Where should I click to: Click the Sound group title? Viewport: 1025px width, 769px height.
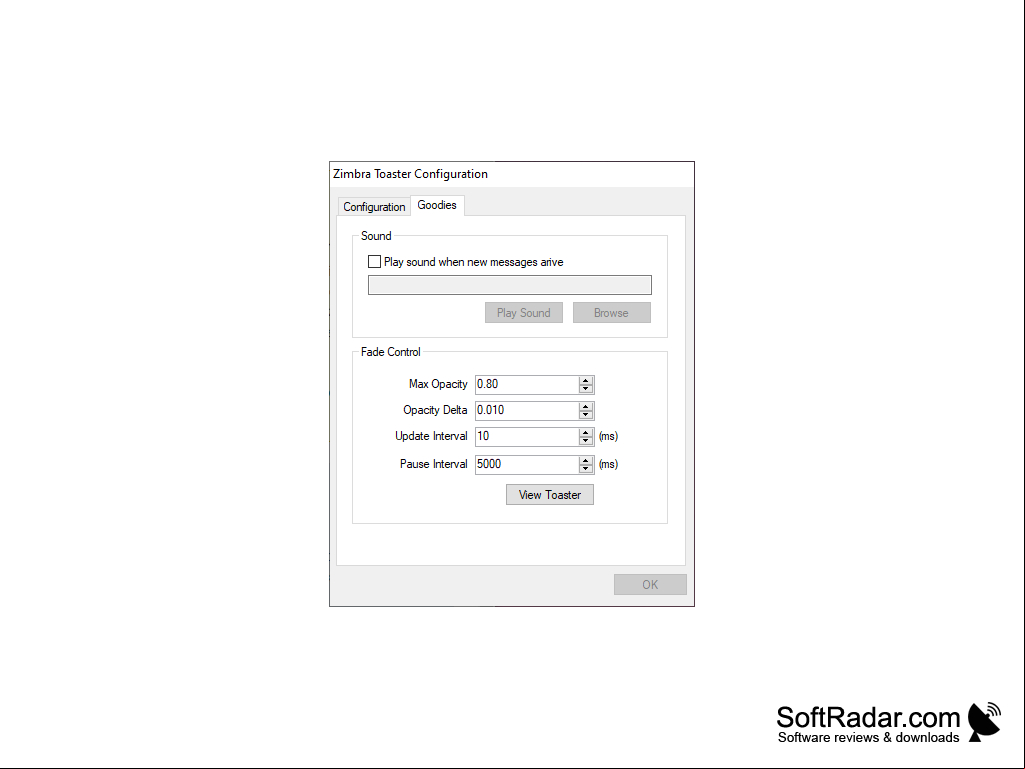(x=376, y=236)
